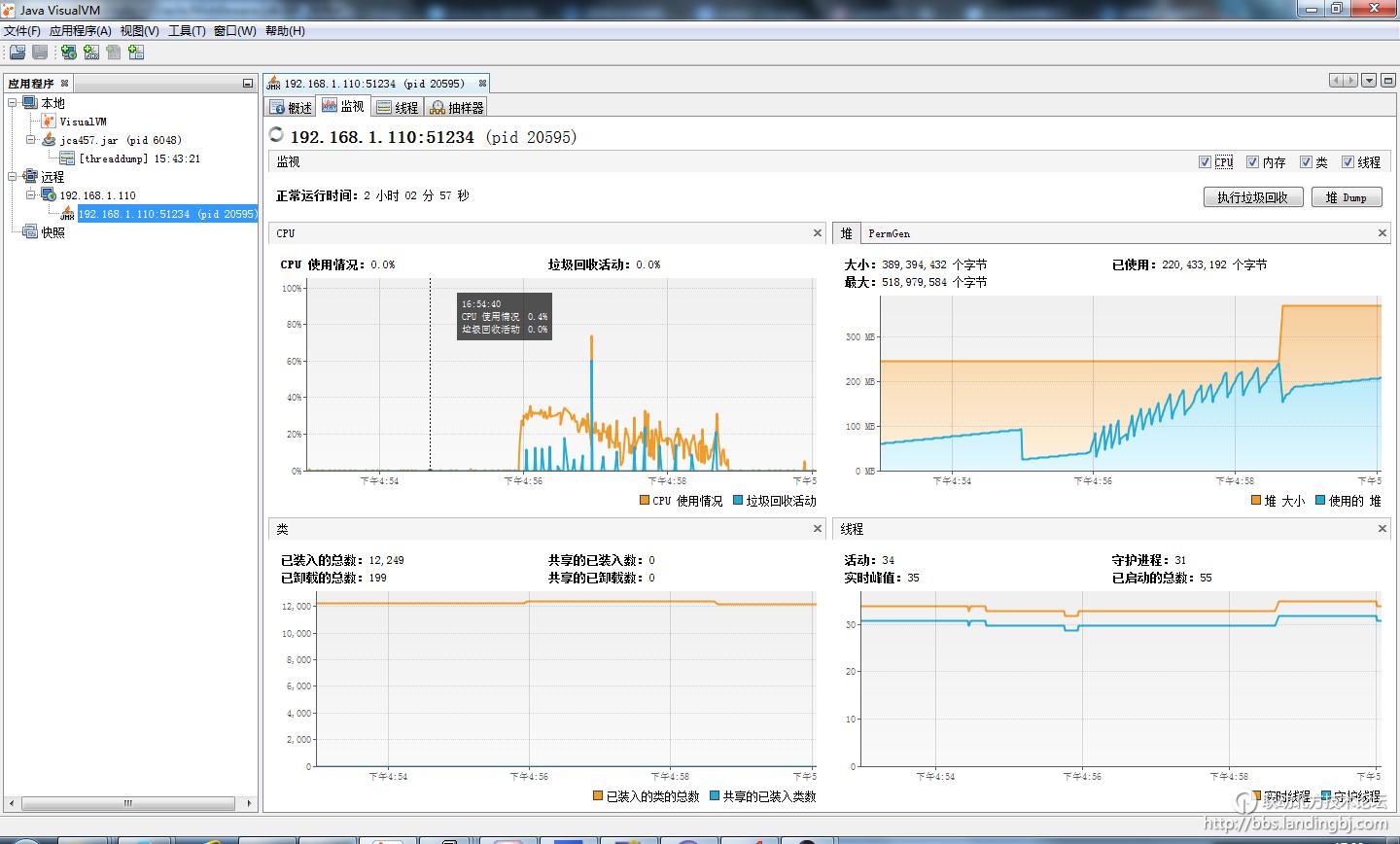Close the 线程 chart panel
This screenshot has width=1400, height=844.
point(1382,529)
